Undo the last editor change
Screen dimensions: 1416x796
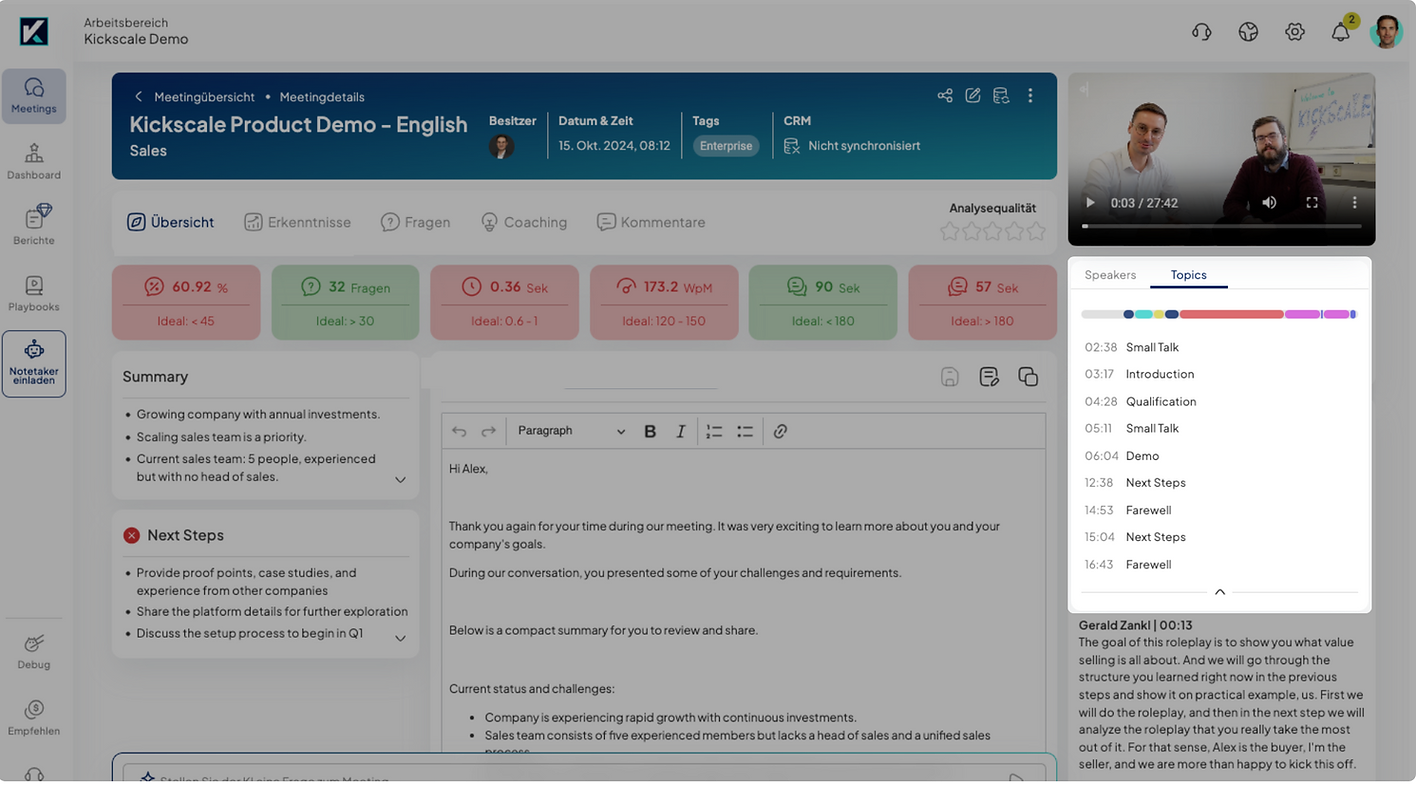(459, 431)
